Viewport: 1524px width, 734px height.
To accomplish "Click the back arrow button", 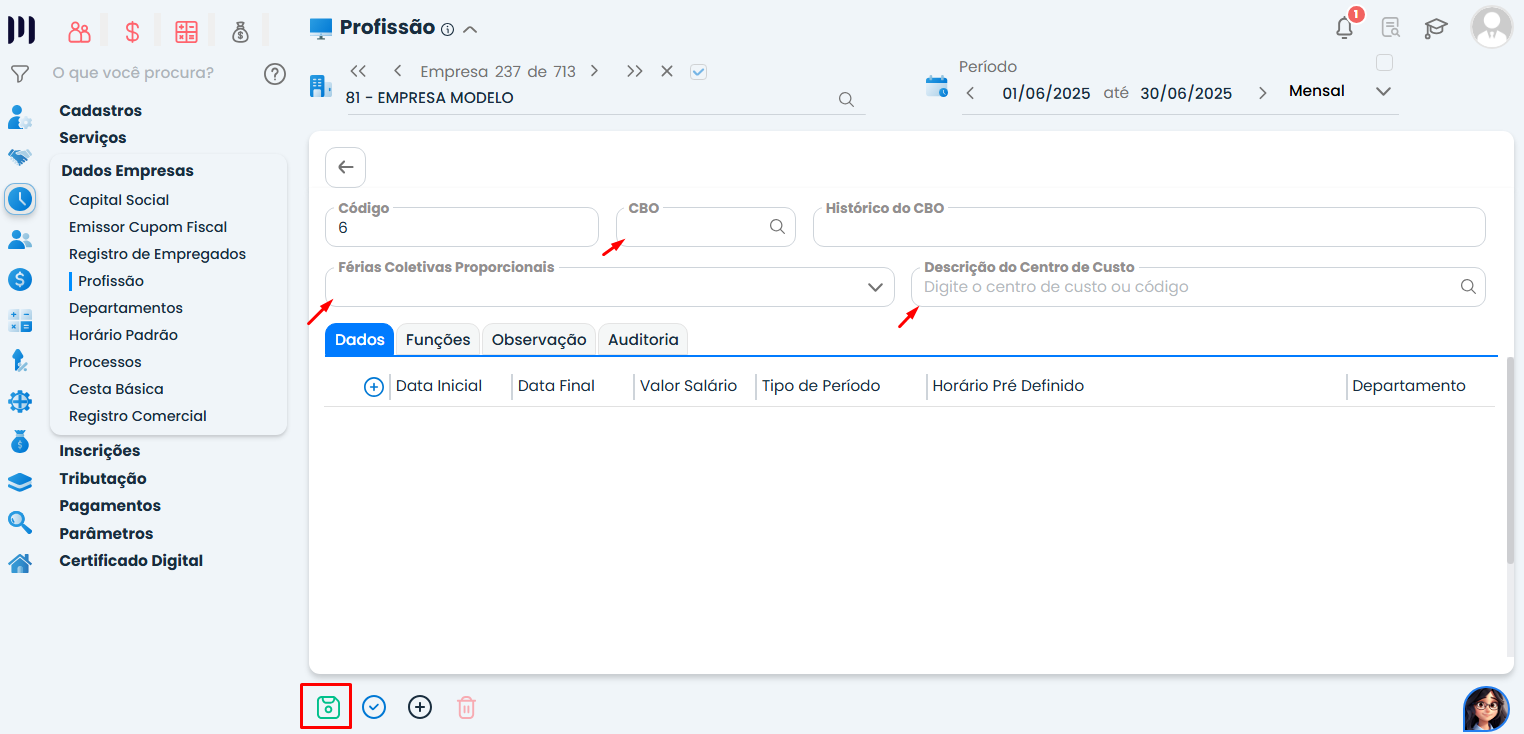I will [345, 167].
